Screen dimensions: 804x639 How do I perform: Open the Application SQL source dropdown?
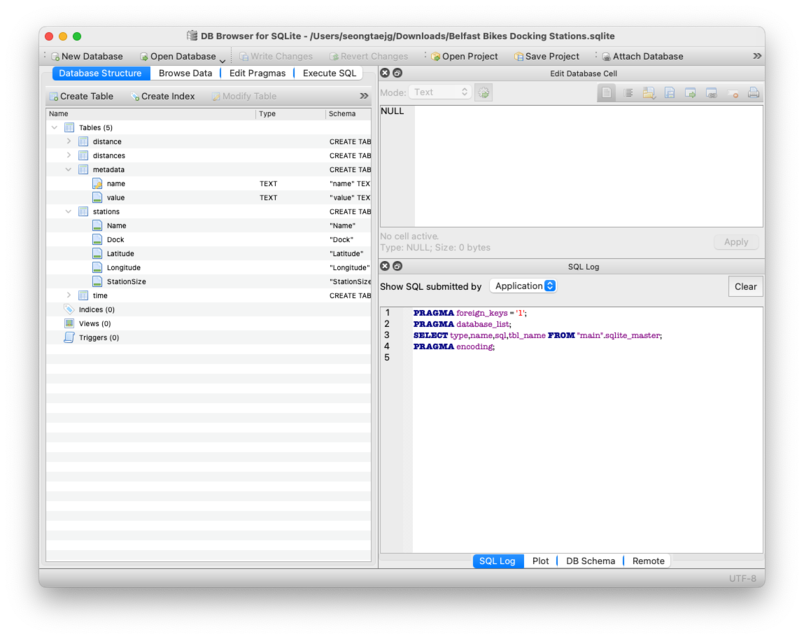click(524, 286)
